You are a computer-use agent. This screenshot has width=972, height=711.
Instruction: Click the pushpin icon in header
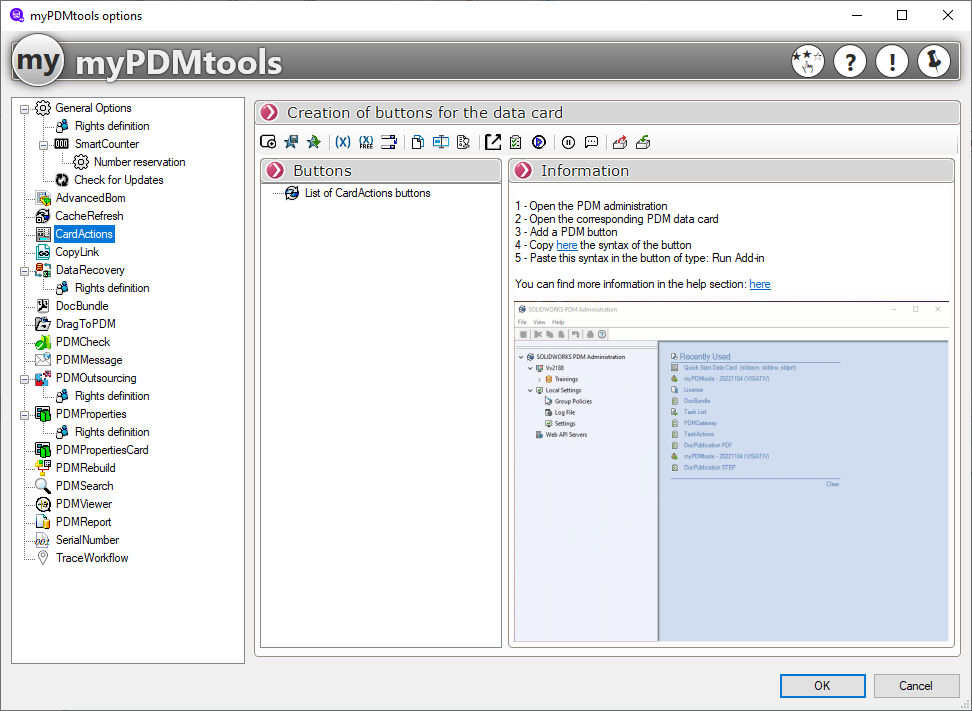pyautogui.click(x=933, y=62)
